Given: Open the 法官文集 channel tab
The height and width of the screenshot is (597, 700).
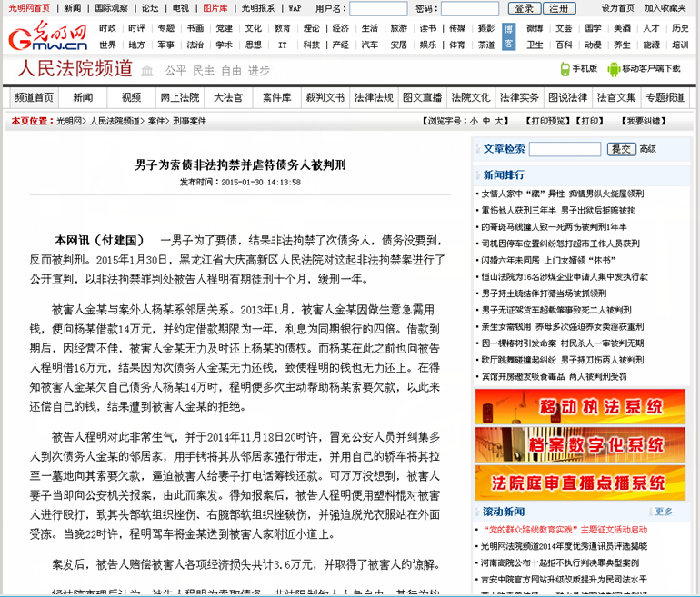Looking at the screenshot, I should click(x=616, y=97).
